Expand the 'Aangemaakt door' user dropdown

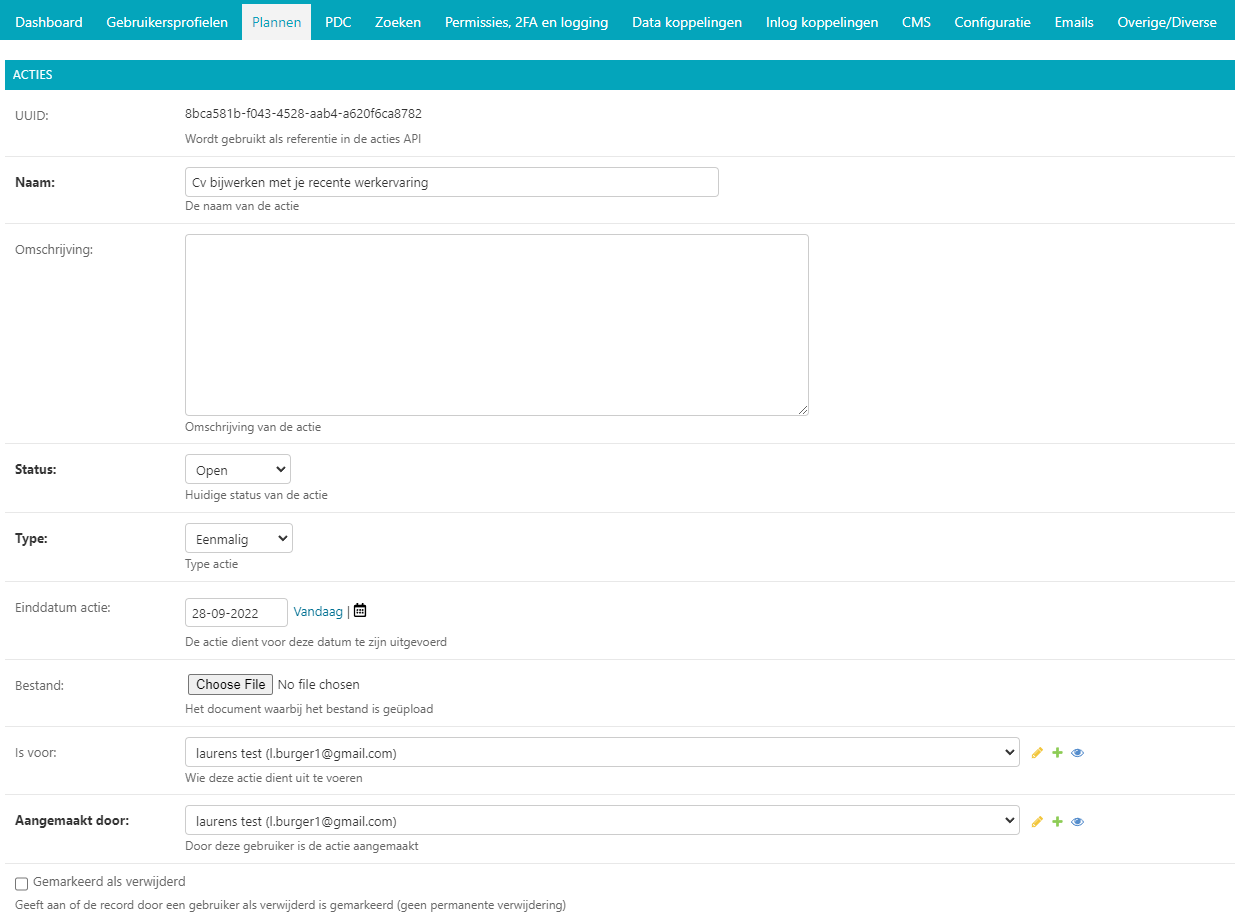601,821
